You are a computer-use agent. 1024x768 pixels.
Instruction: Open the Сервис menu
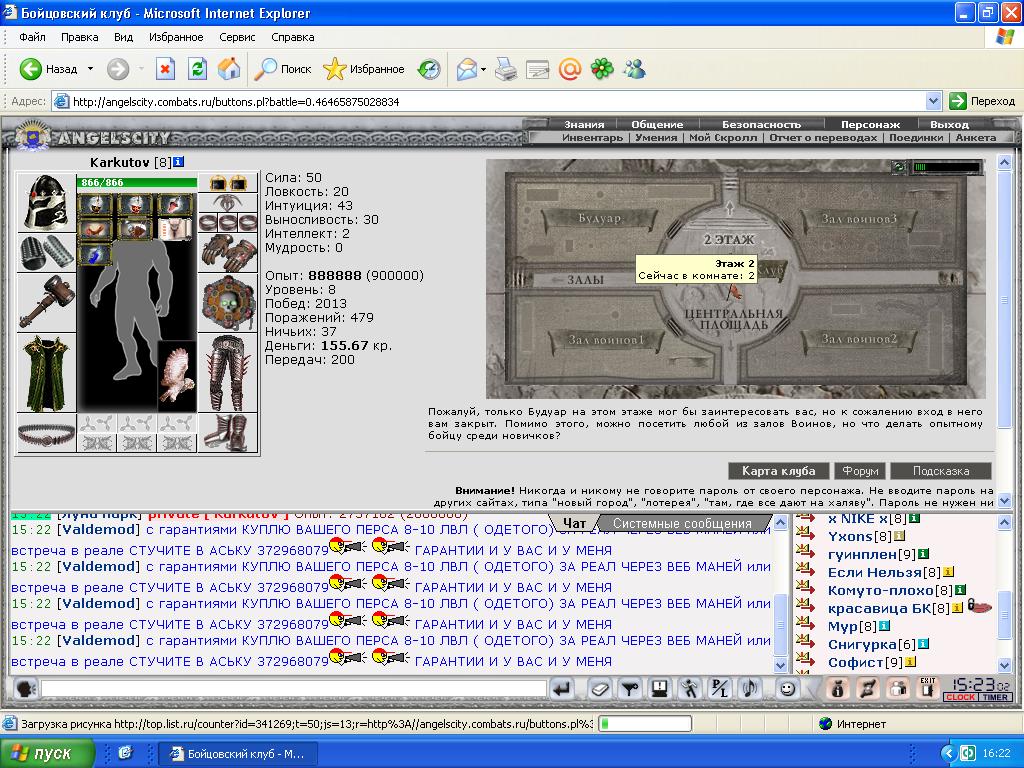237,37
